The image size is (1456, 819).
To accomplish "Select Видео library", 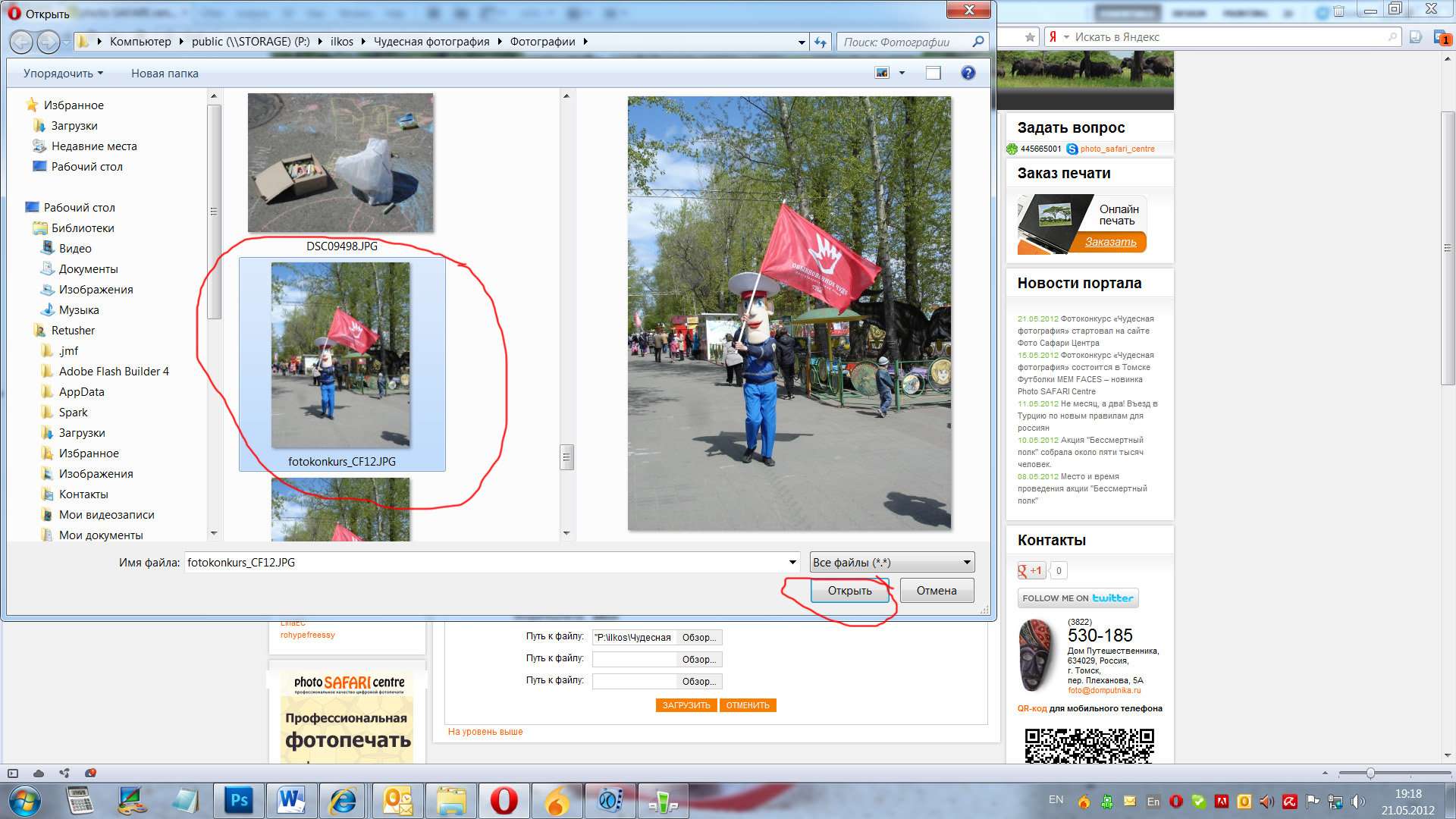I will point(75,249).
